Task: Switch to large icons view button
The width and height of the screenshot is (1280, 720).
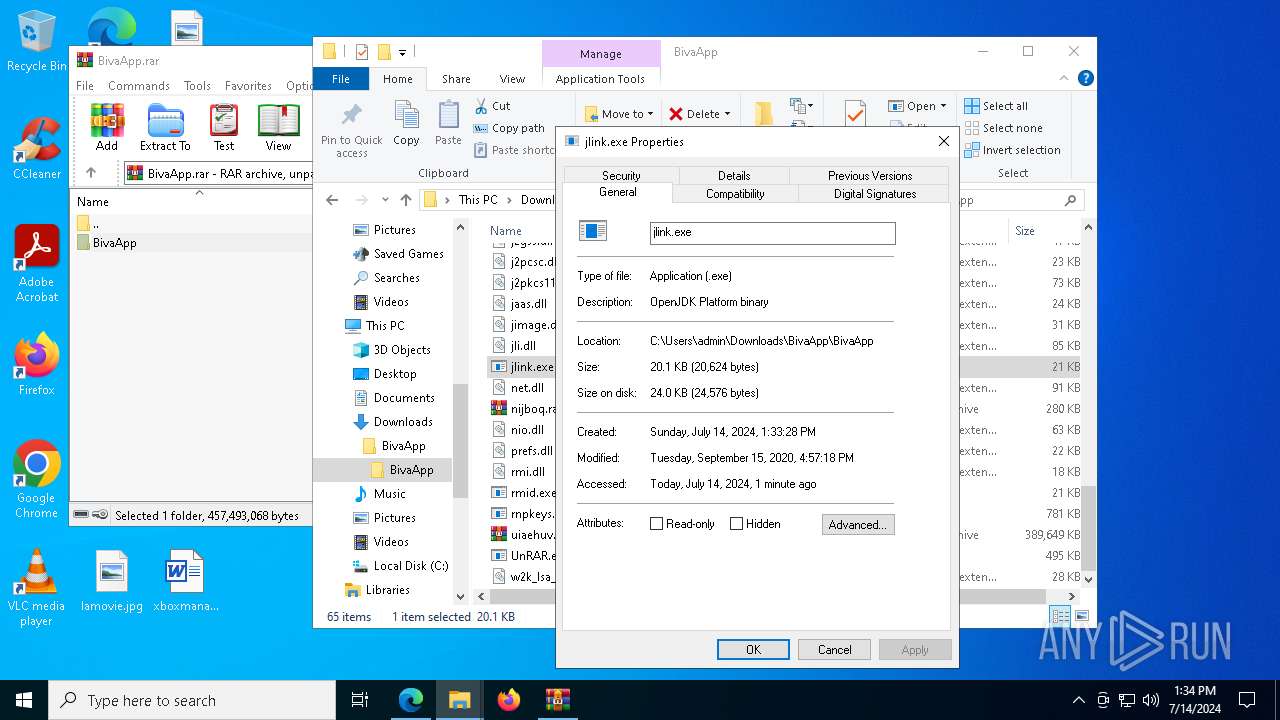Action: (x=1083, y=616)
